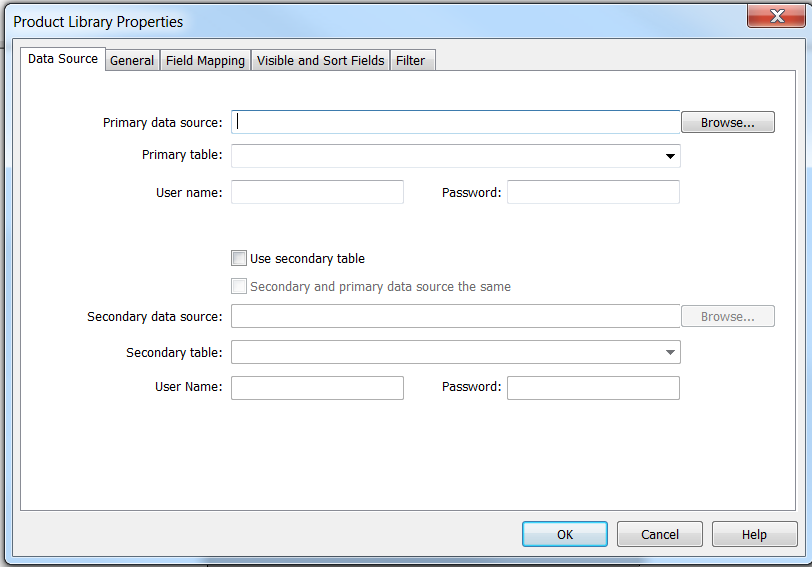
Task: Click the Data Source tab
Action: pyautogui.click(x=63, y=59)
